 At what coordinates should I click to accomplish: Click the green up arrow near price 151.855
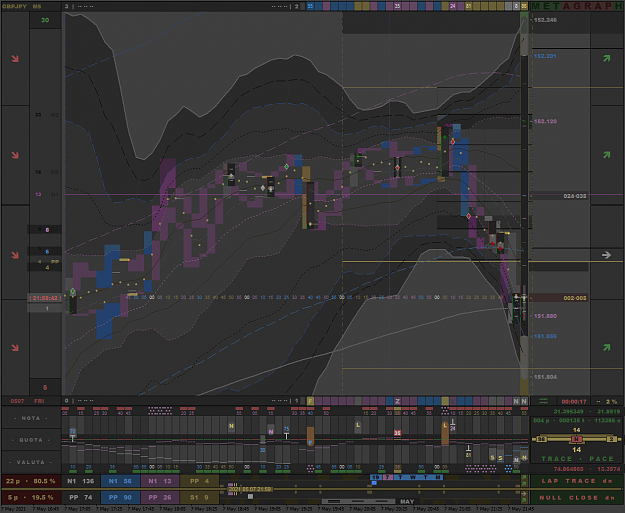pyautogui.click(x=607, y=348)
